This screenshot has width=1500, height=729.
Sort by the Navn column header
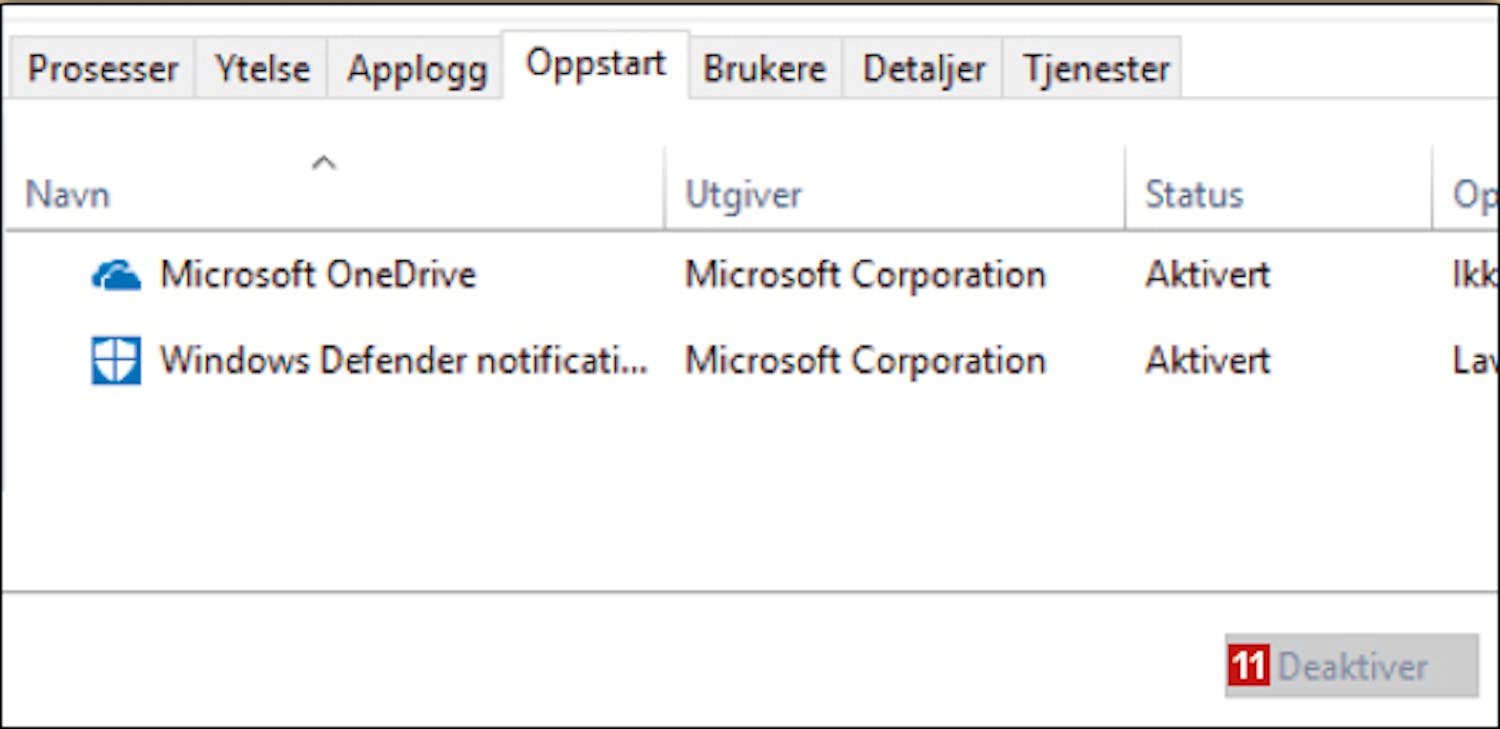68,195
